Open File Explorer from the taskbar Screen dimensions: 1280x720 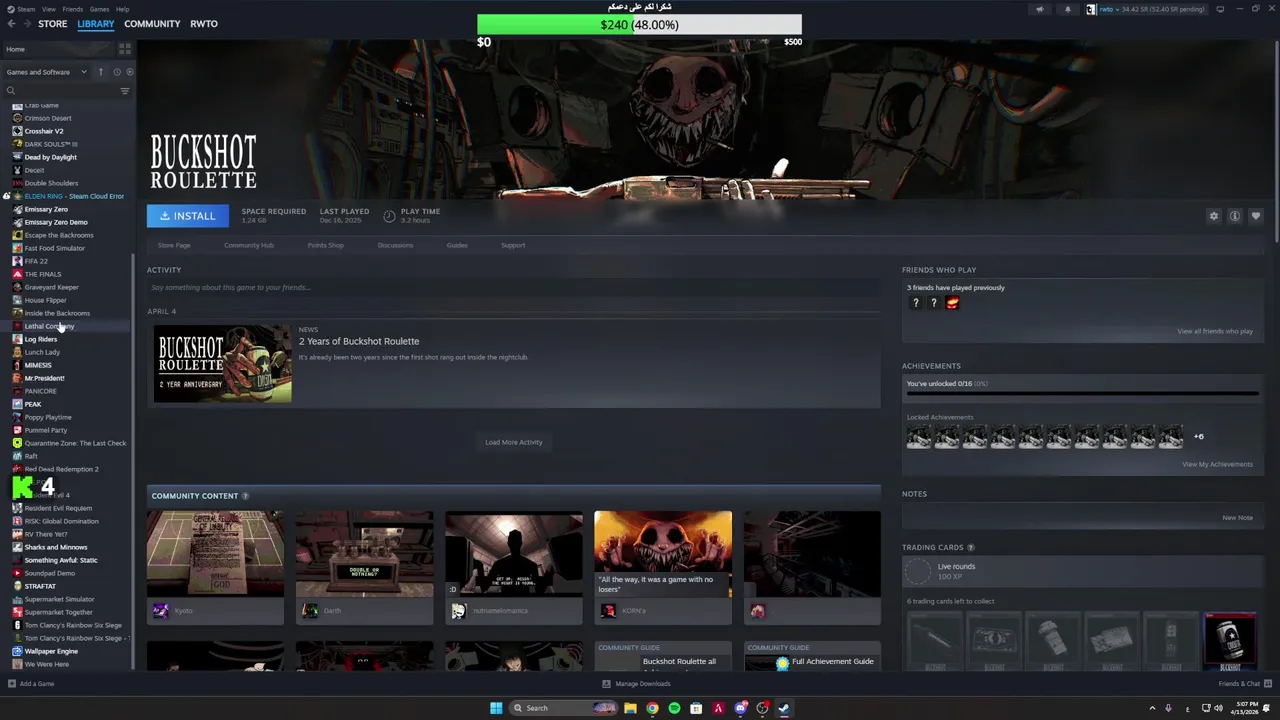point(630,708)
